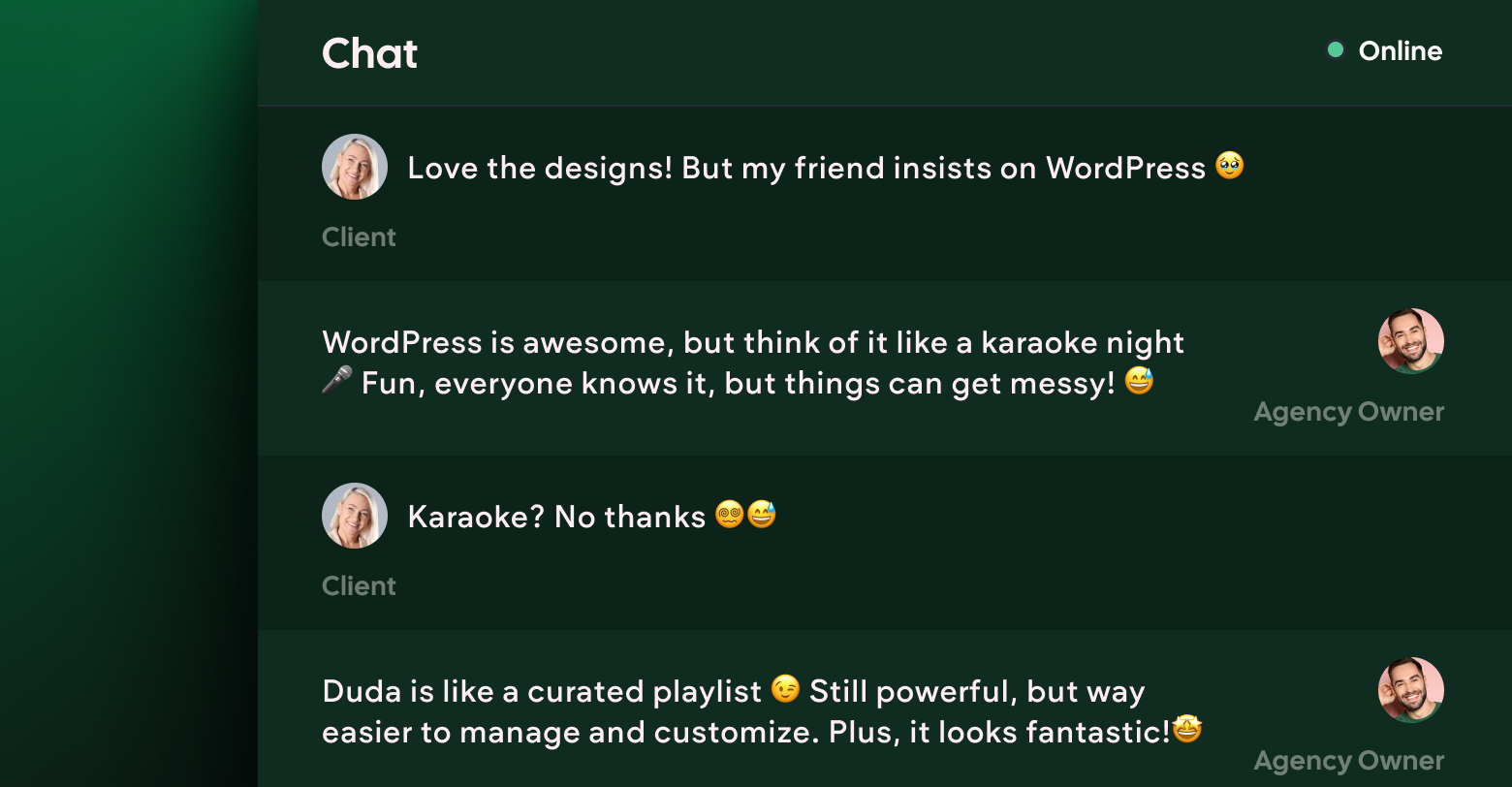Click the agency owner avatar beside karaoke message
Viewport: 1512px width, 787px height.
[1411, 341]
